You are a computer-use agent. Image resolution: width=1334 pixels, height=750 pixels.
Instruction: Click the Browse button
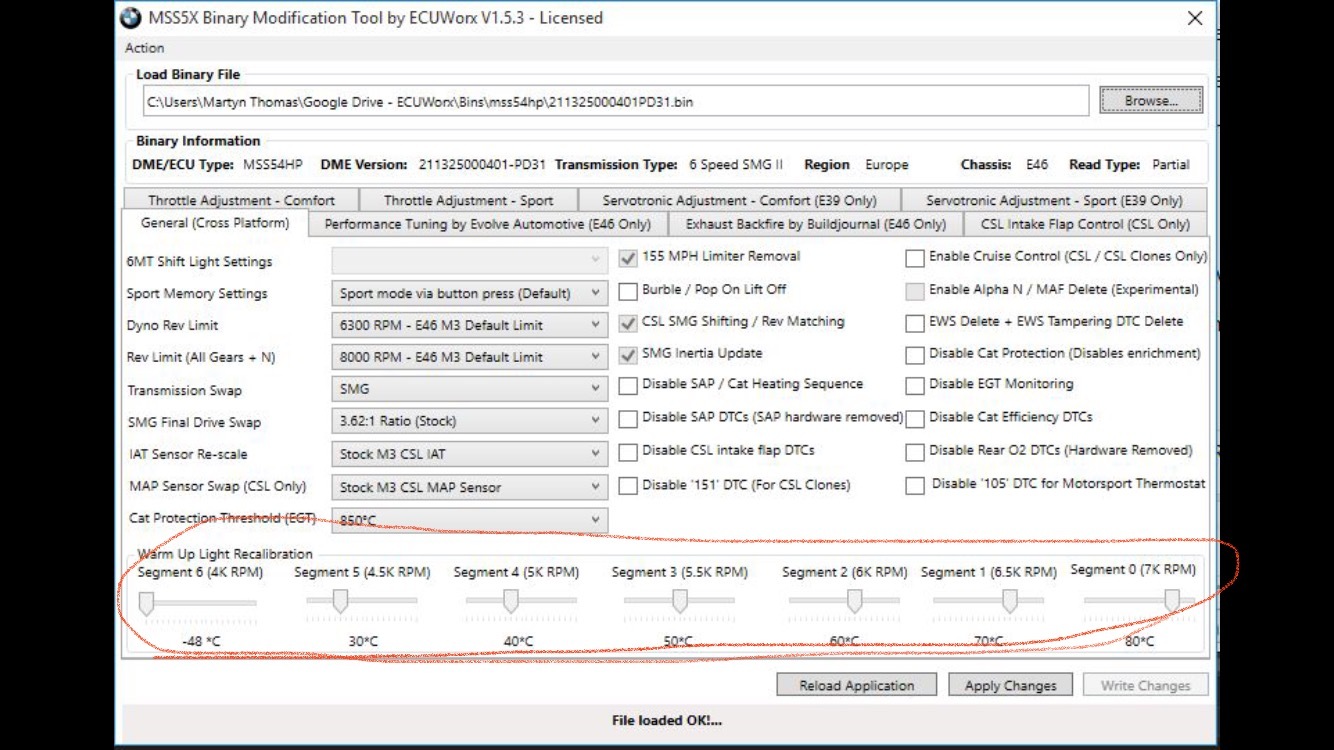tap(1151, 100)
